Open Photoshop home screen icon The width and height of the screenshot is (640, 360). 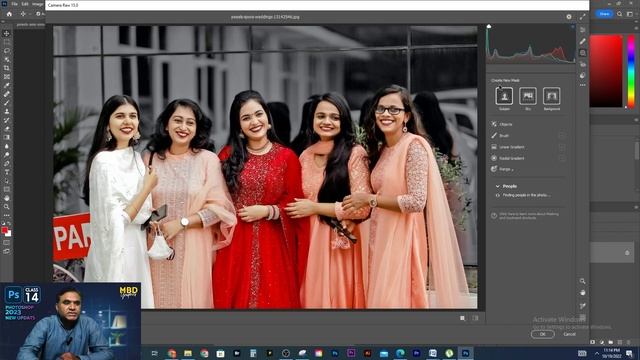coord(9,14)
